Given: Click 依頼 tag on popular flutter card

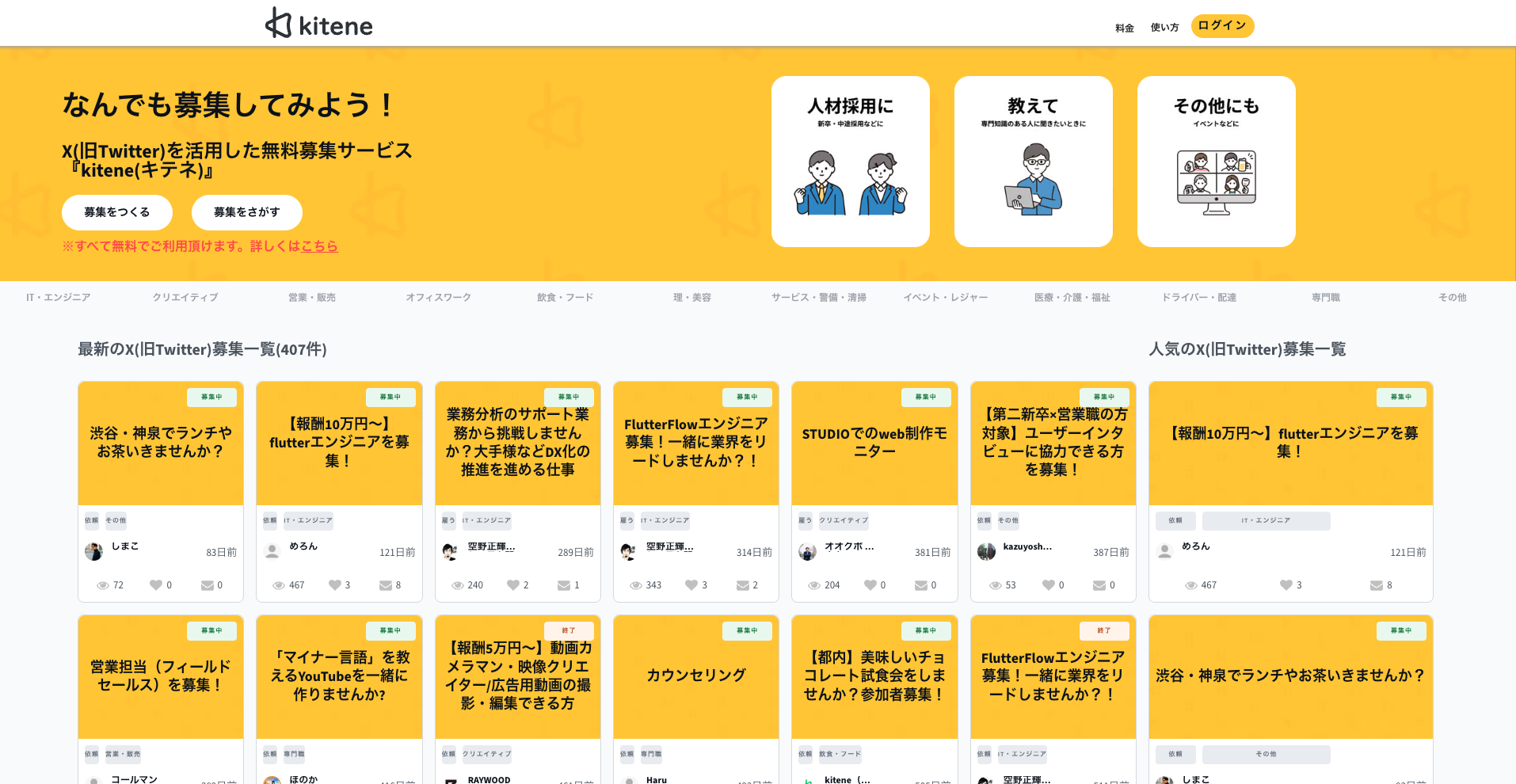Looking at the screenshot, I should pos(1175,520).
